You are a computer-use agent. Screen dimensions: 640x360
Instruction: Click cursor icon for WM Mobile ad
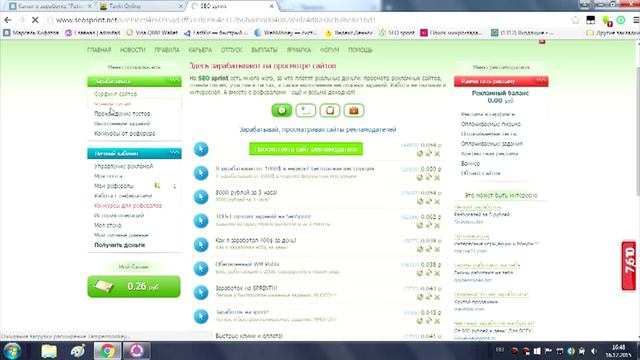click(201, 269)
